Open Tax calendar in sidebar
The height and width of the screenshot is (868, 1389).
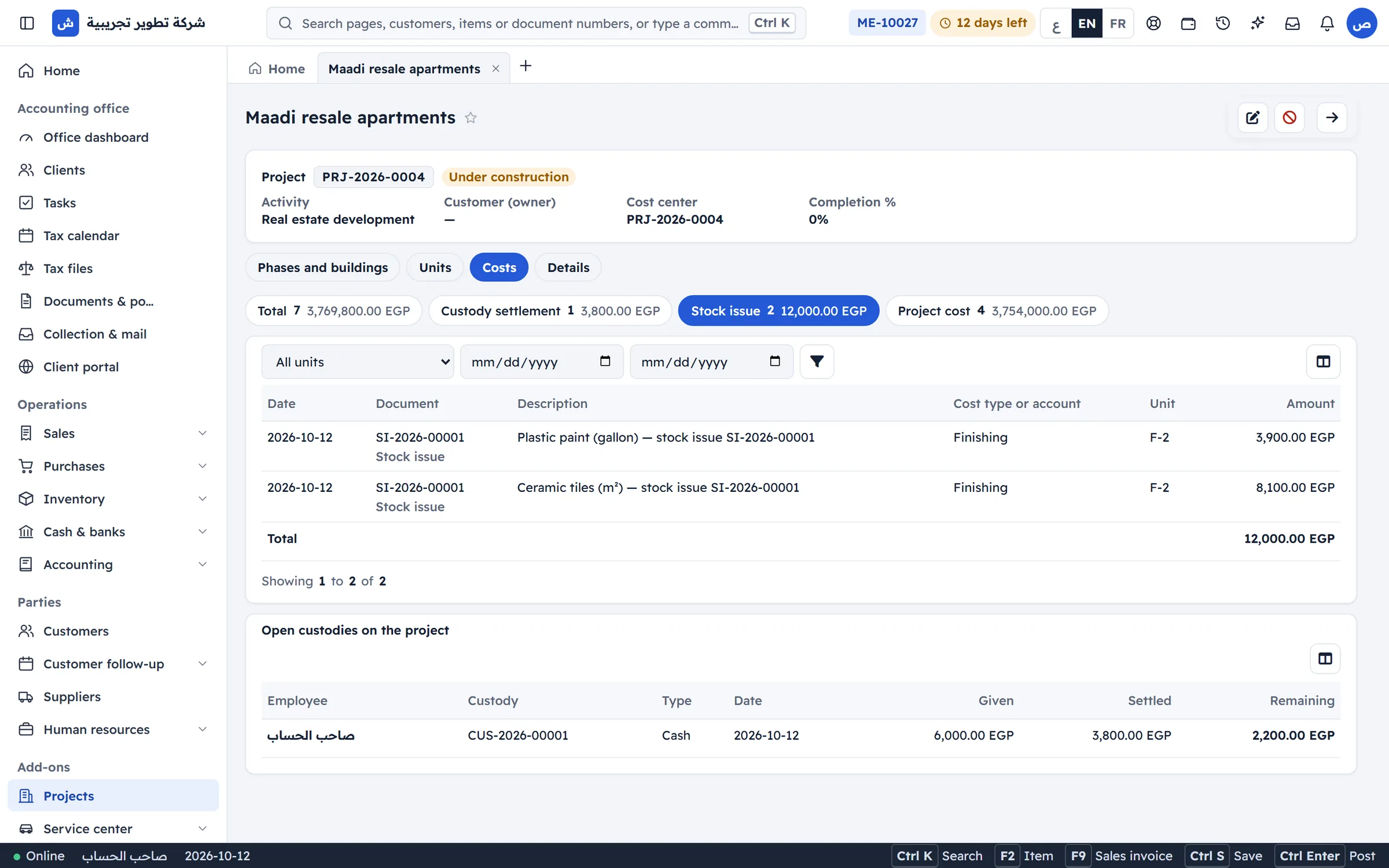click(113, 236)
